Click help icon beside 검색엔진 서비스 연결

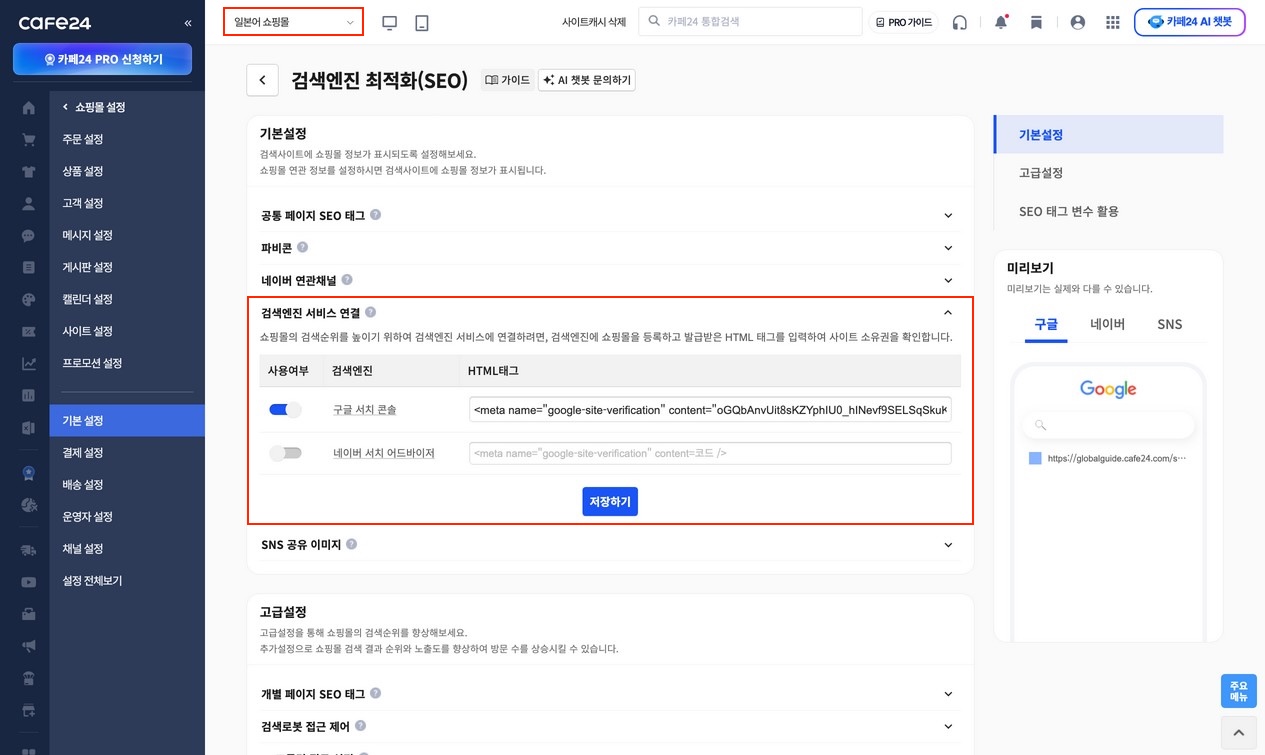pyautogui.click(x=370, y=312)
